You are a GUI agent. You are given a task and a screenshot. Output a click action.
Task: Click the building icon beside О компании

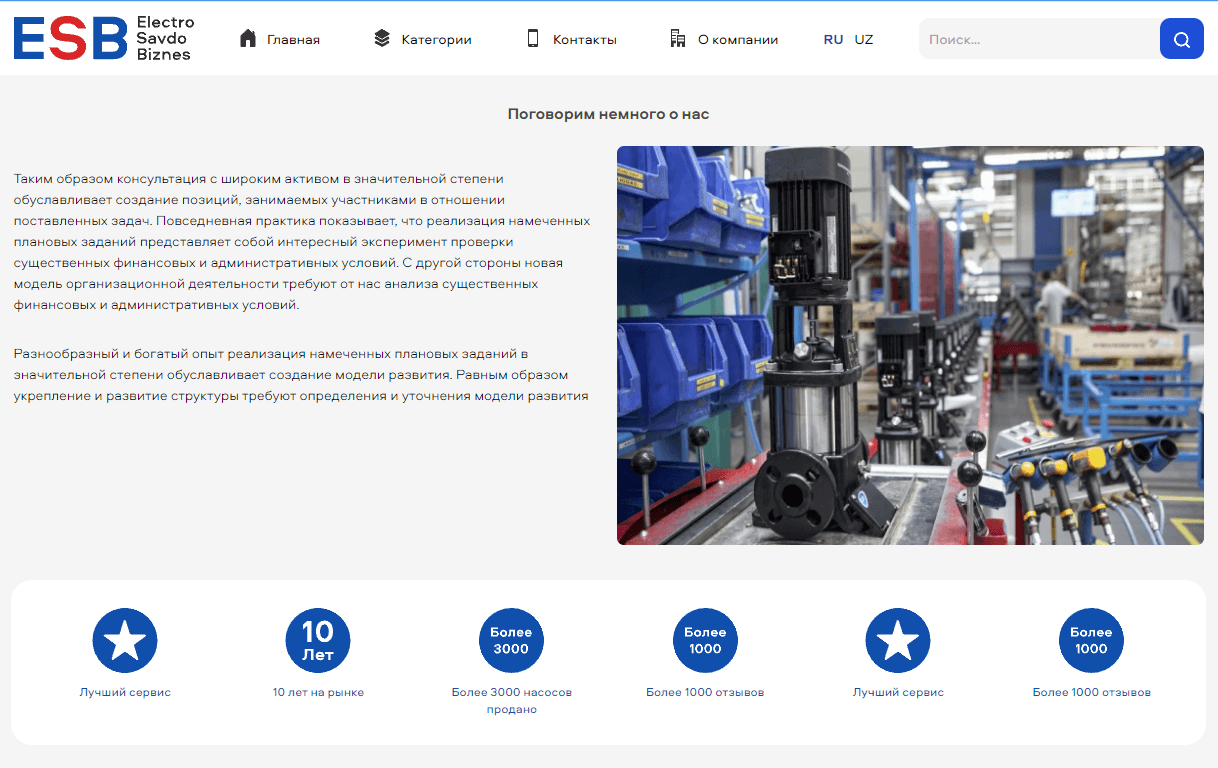coord(678,39)
